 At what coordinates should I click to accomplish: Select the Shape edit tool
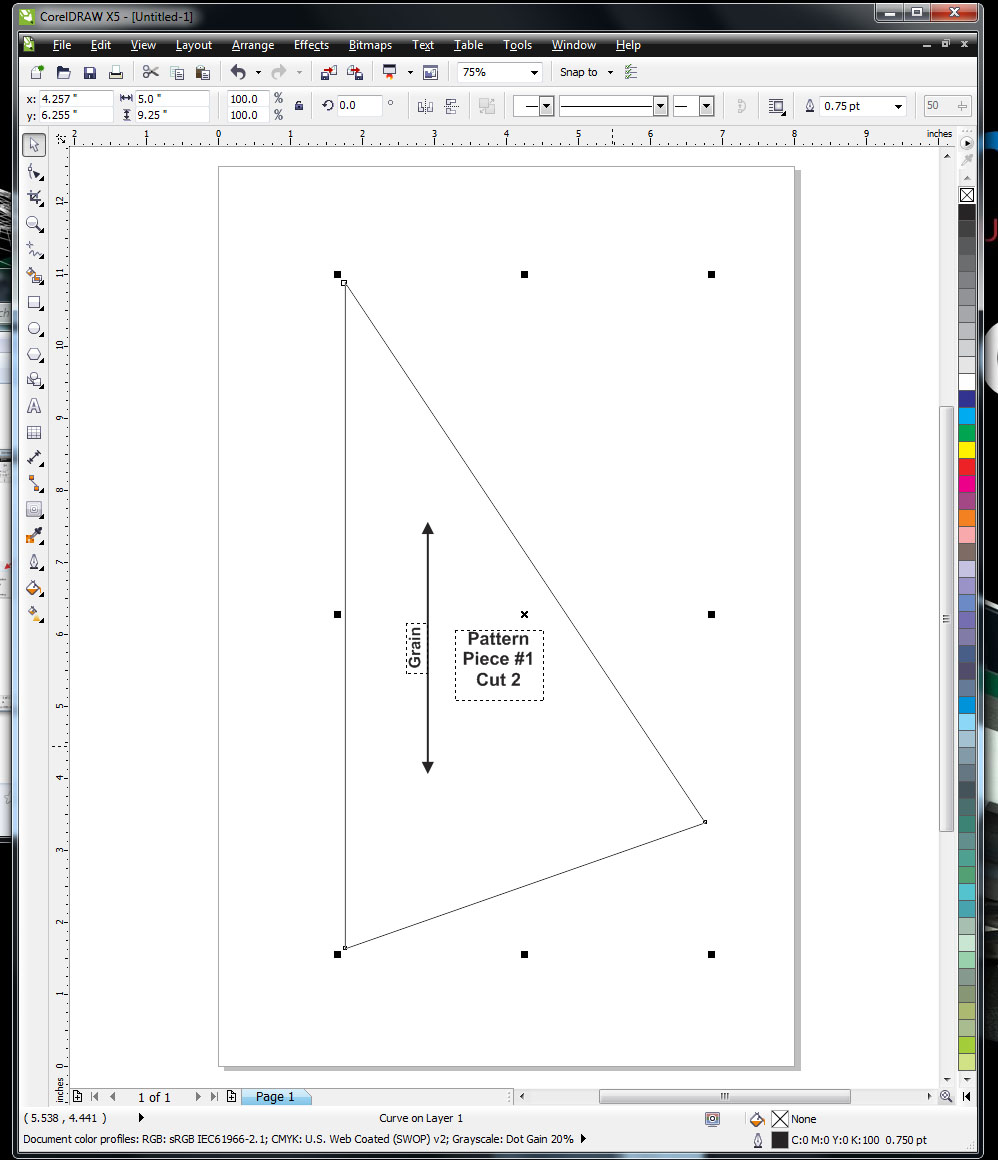coord(34,172)
